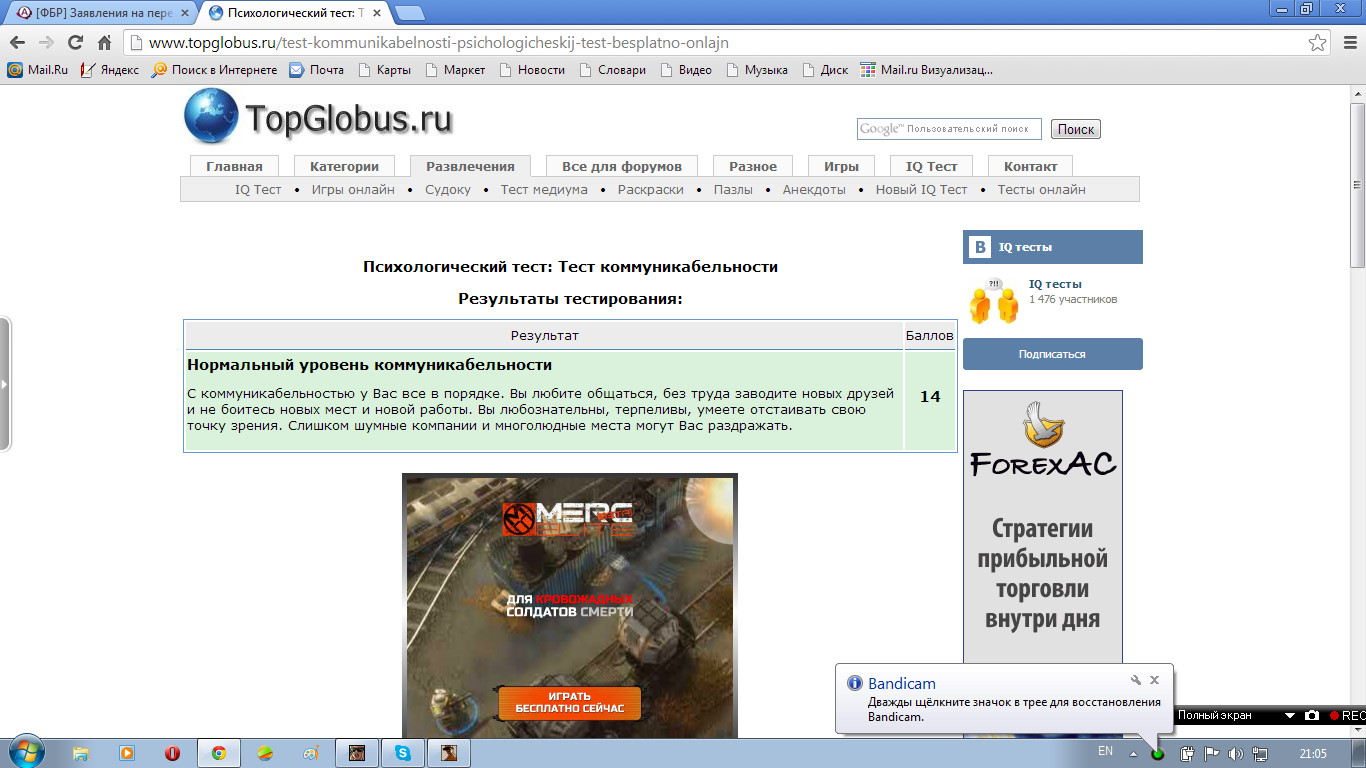Image resolution: width=1366 pixels, height=768 pixels.
Task: Open Bandicam notification settings wrench
Action: [1136, 680]
